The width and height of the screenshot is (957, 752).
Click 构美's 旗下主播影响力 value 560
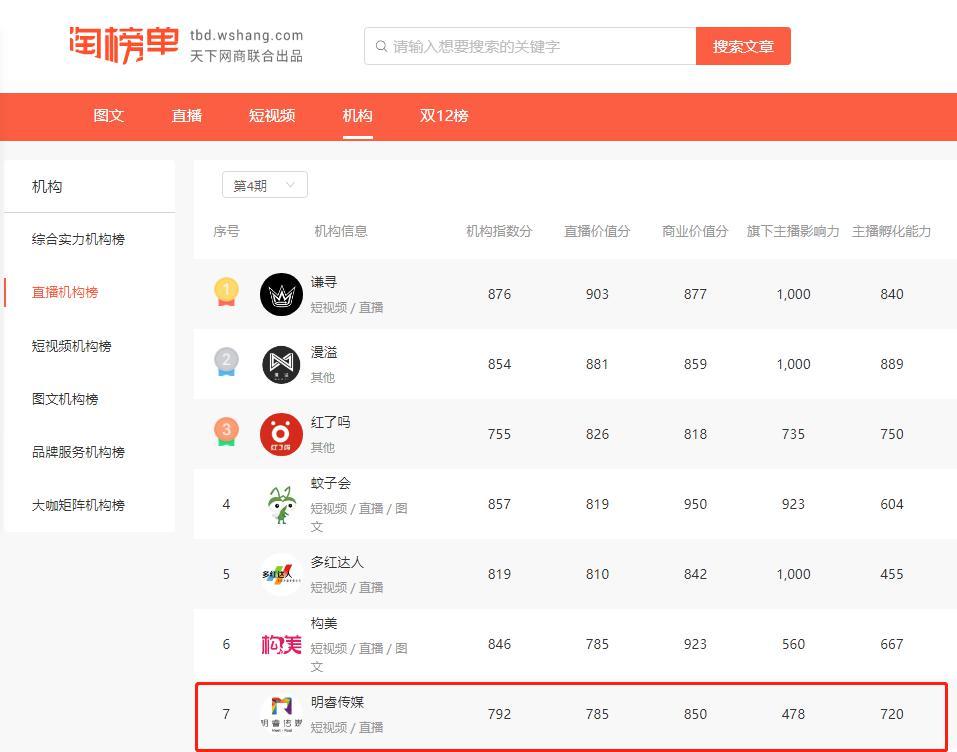(793, 645)
